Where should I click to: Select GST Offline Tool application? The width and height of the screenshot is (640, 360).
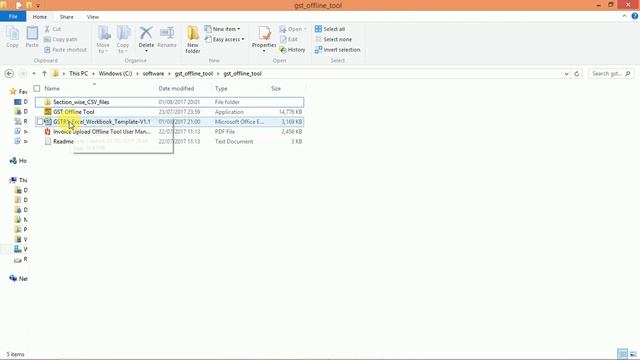[x=169, y=112]
